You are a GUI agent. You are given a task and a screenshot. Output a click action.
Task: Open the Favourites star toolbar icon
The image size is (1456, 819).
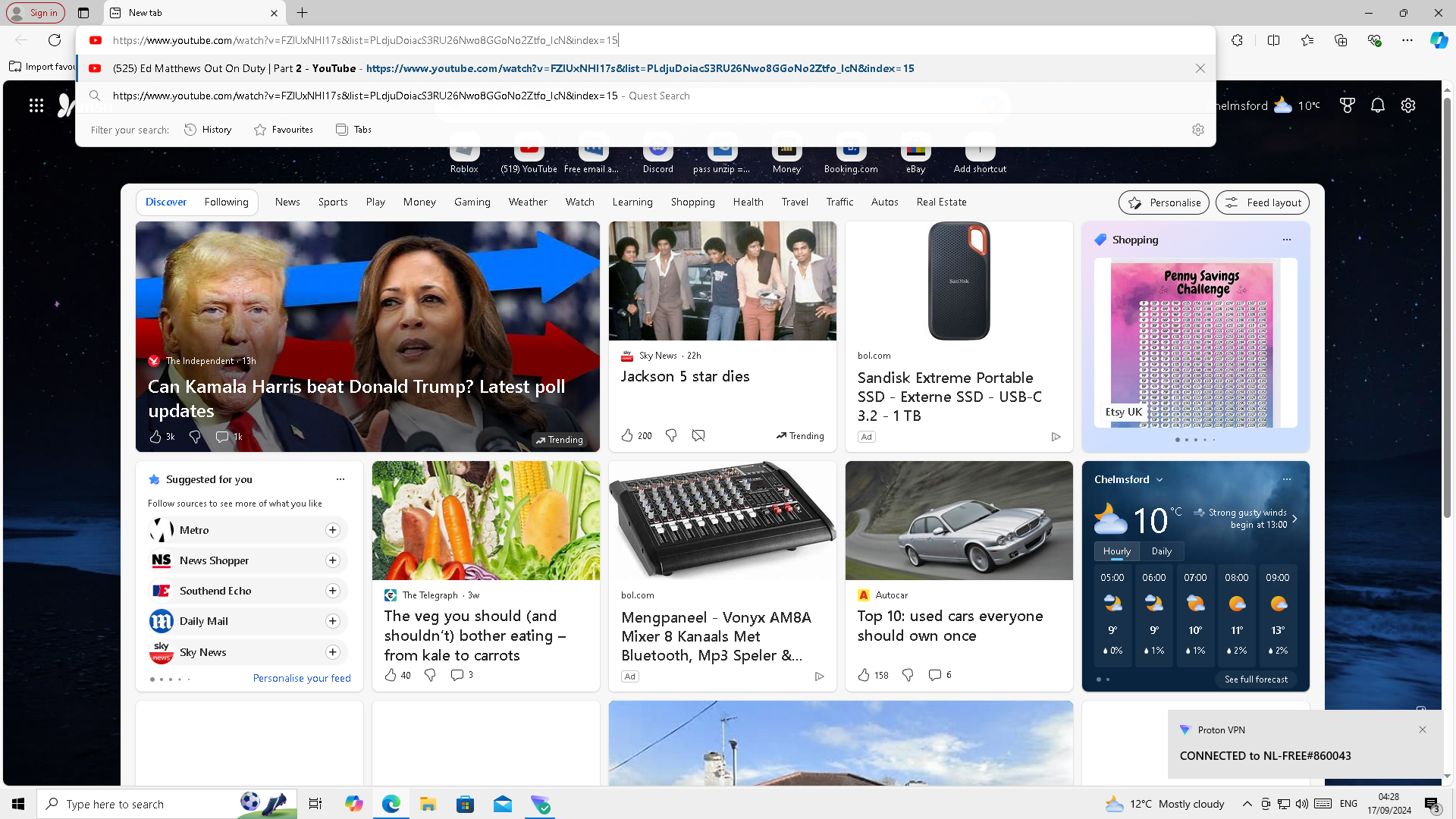click(x=1307, y=40)
